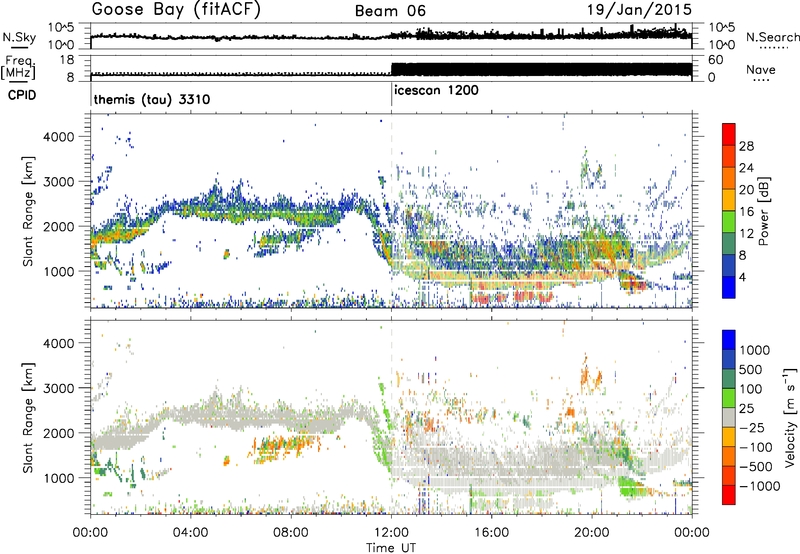Click the '18' tick on frequency axis
Screen dimensions: 800x554
click(x=67, y=60)
